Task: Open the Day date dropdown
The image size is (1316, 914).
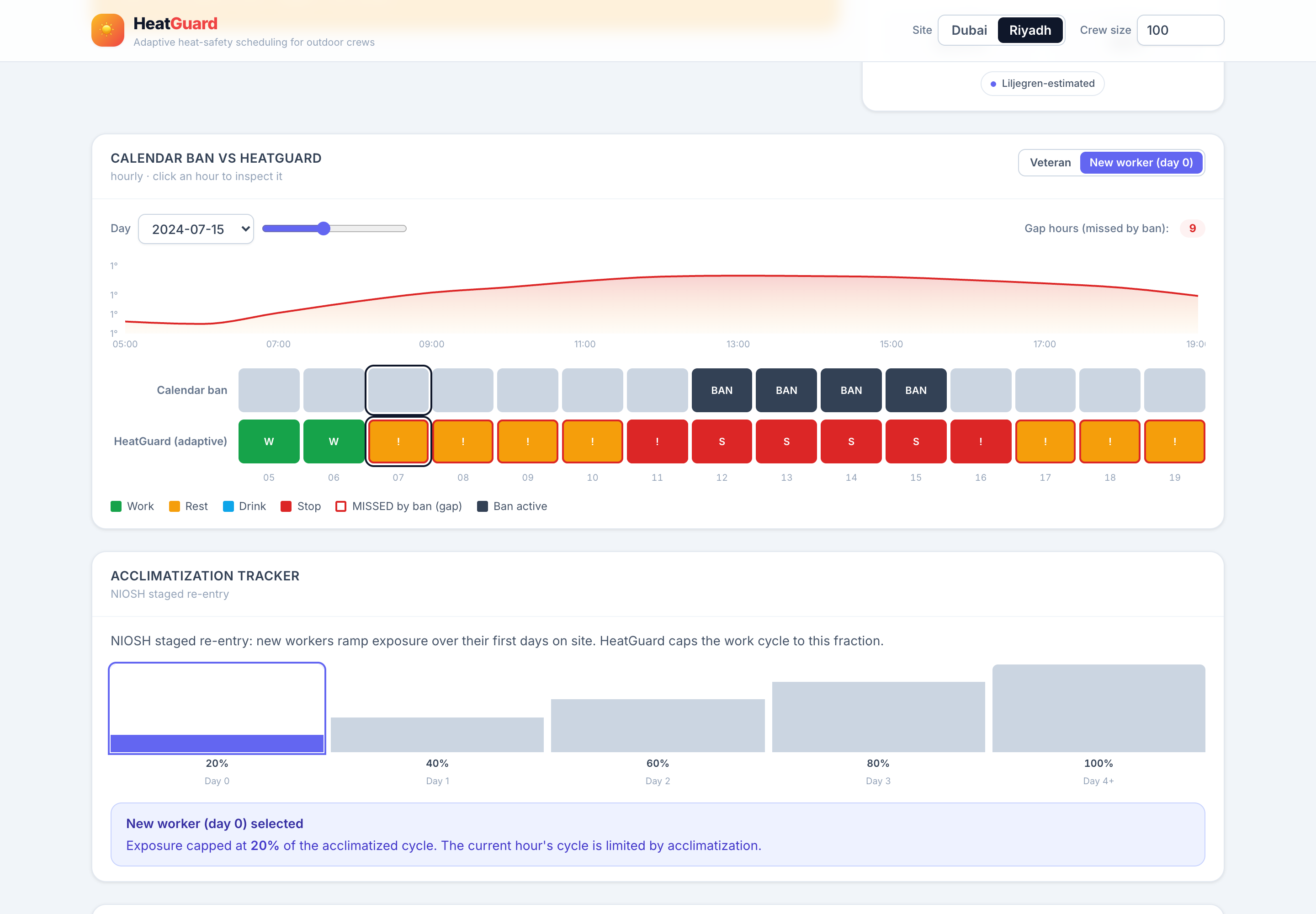Action: pyautogui.click(x=196, y=229)
